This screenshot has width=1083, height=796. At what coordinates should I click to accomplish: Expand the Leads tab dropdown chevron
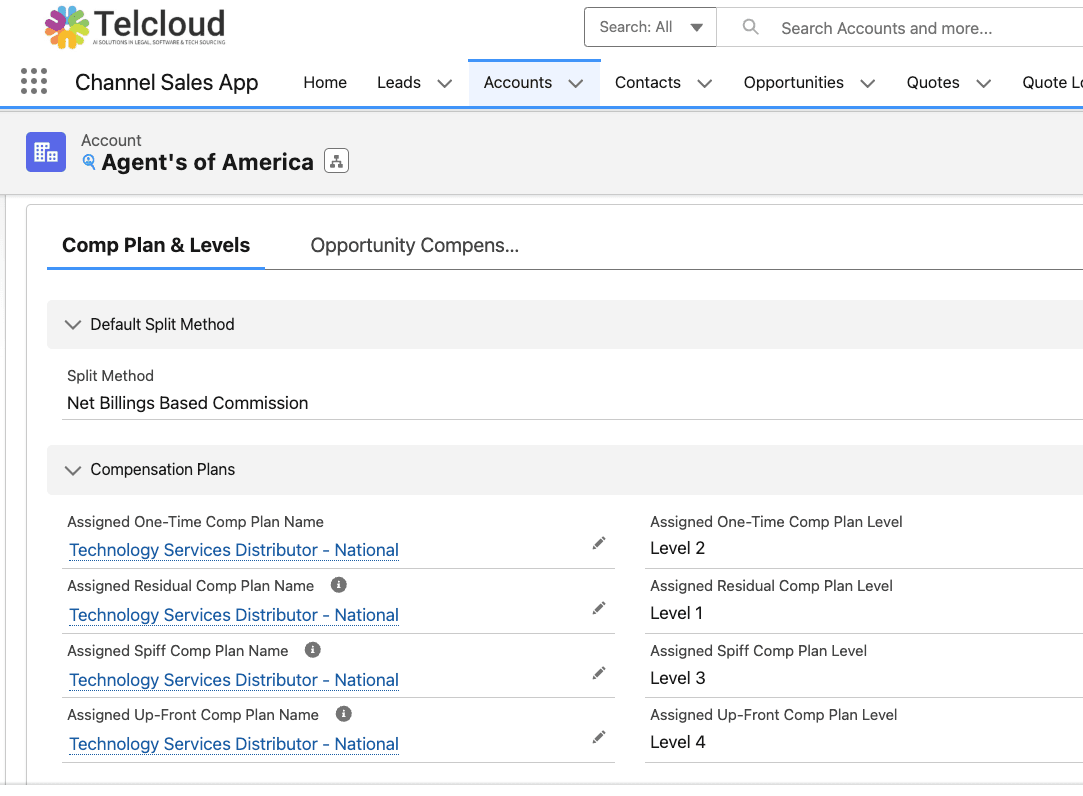(x=444, y=83)
